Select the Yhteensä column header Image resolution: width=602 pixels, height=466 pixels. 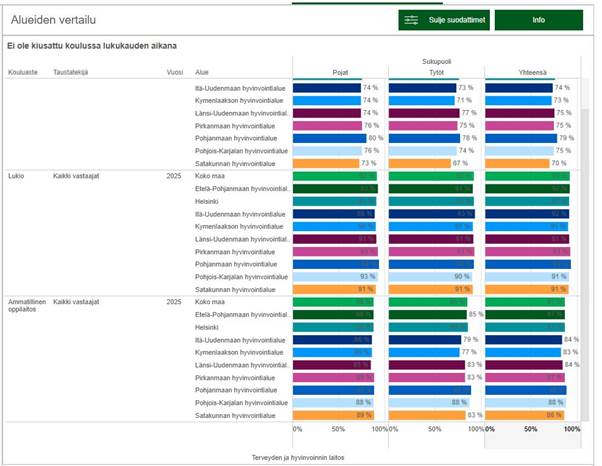[532, 72]
